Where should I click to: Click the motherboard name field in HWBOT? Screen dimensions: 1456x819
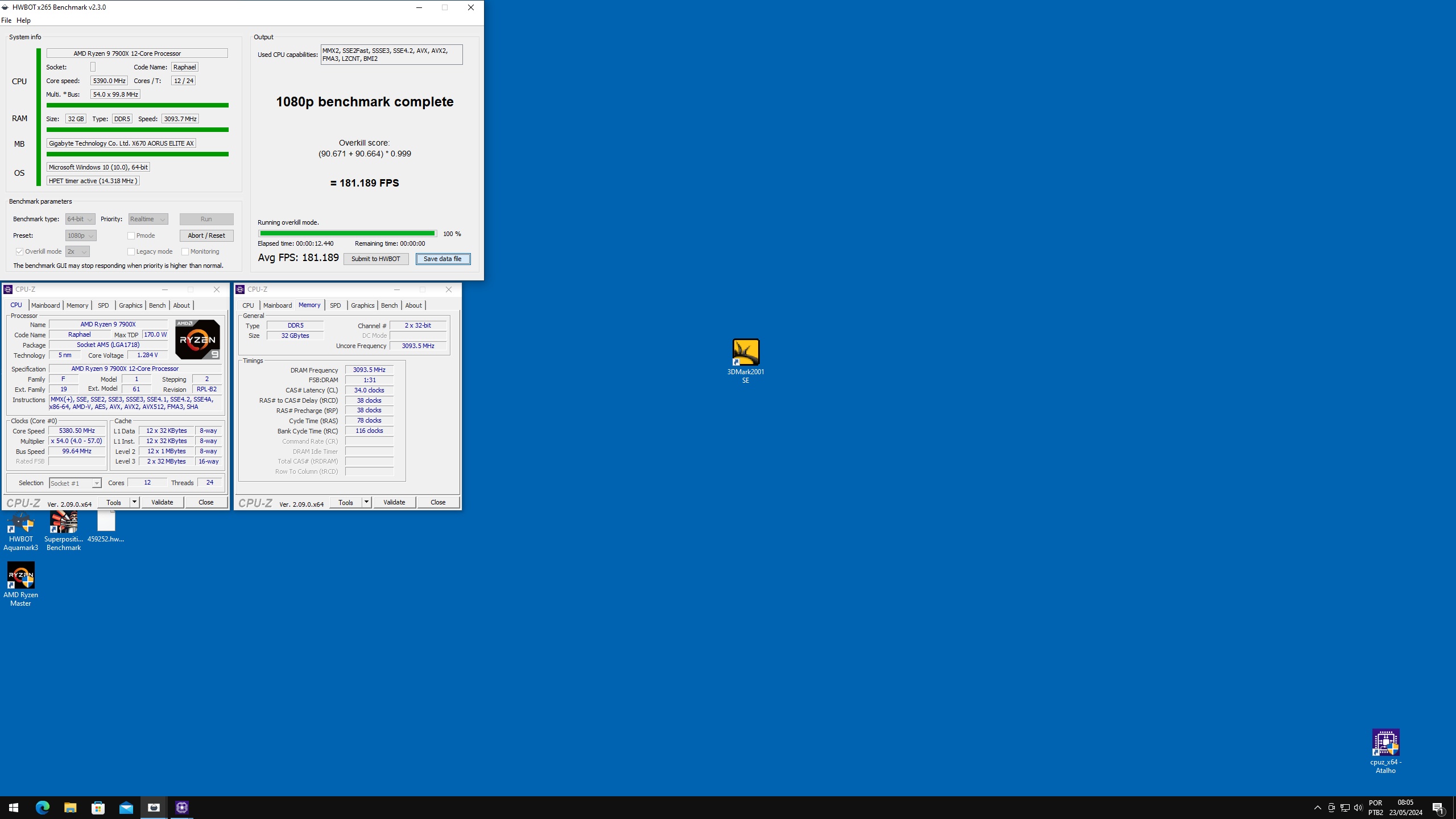(121, 143)
